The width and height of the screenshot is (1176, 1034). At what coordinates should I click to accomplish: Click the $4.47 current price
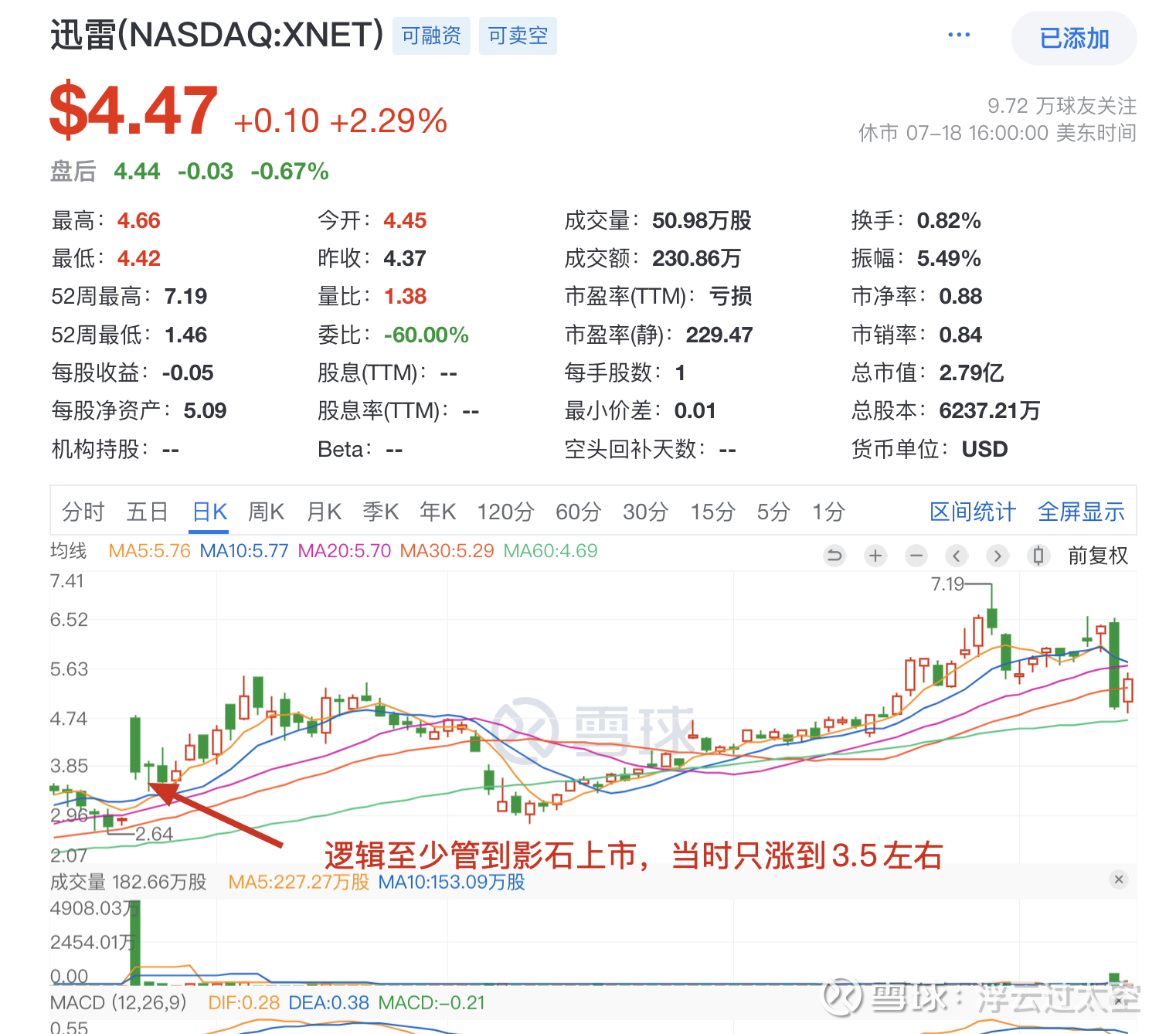click(x=134, y=111)
